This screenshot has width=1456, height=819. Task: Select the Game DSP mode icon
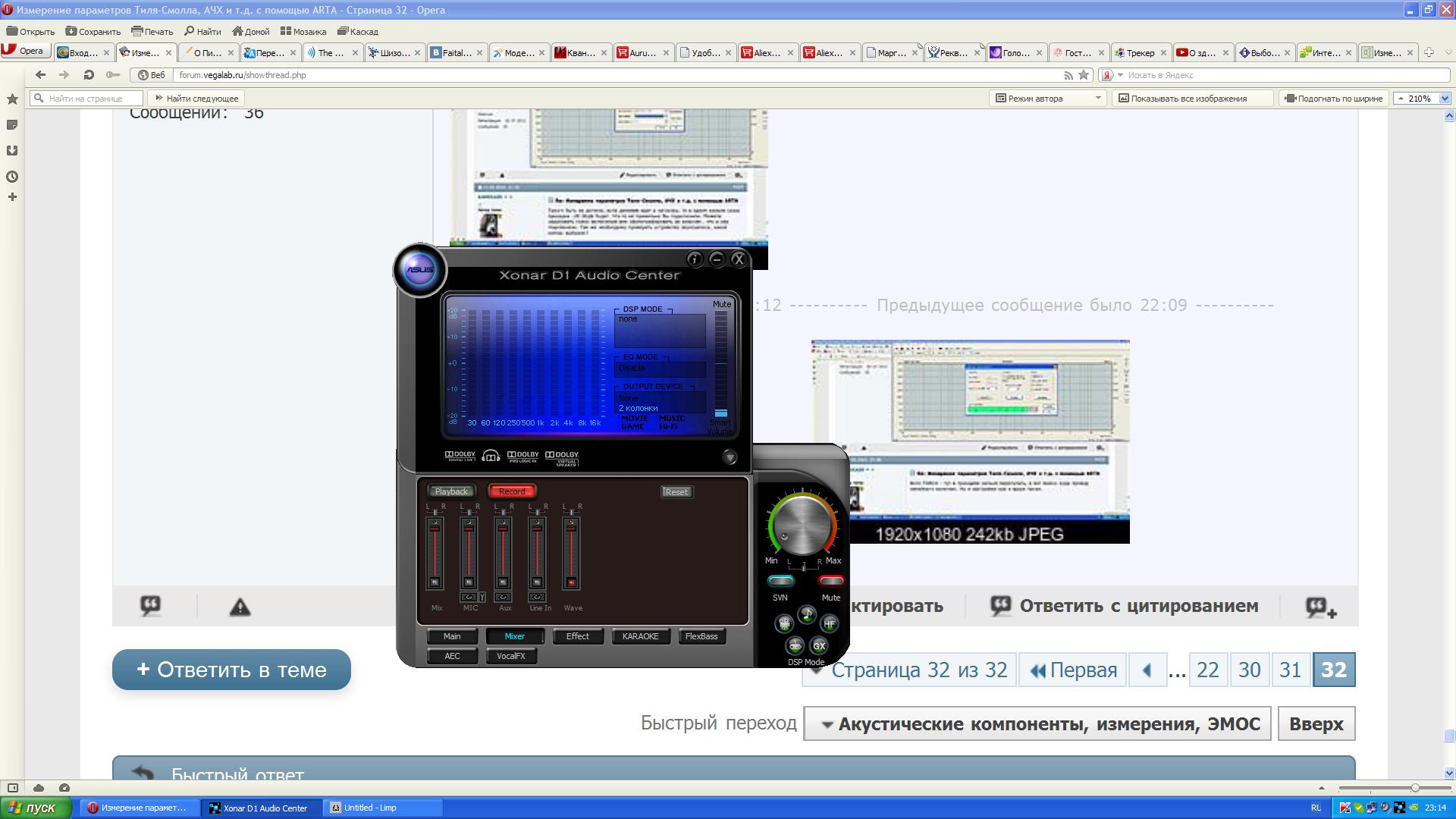point(795,645)
